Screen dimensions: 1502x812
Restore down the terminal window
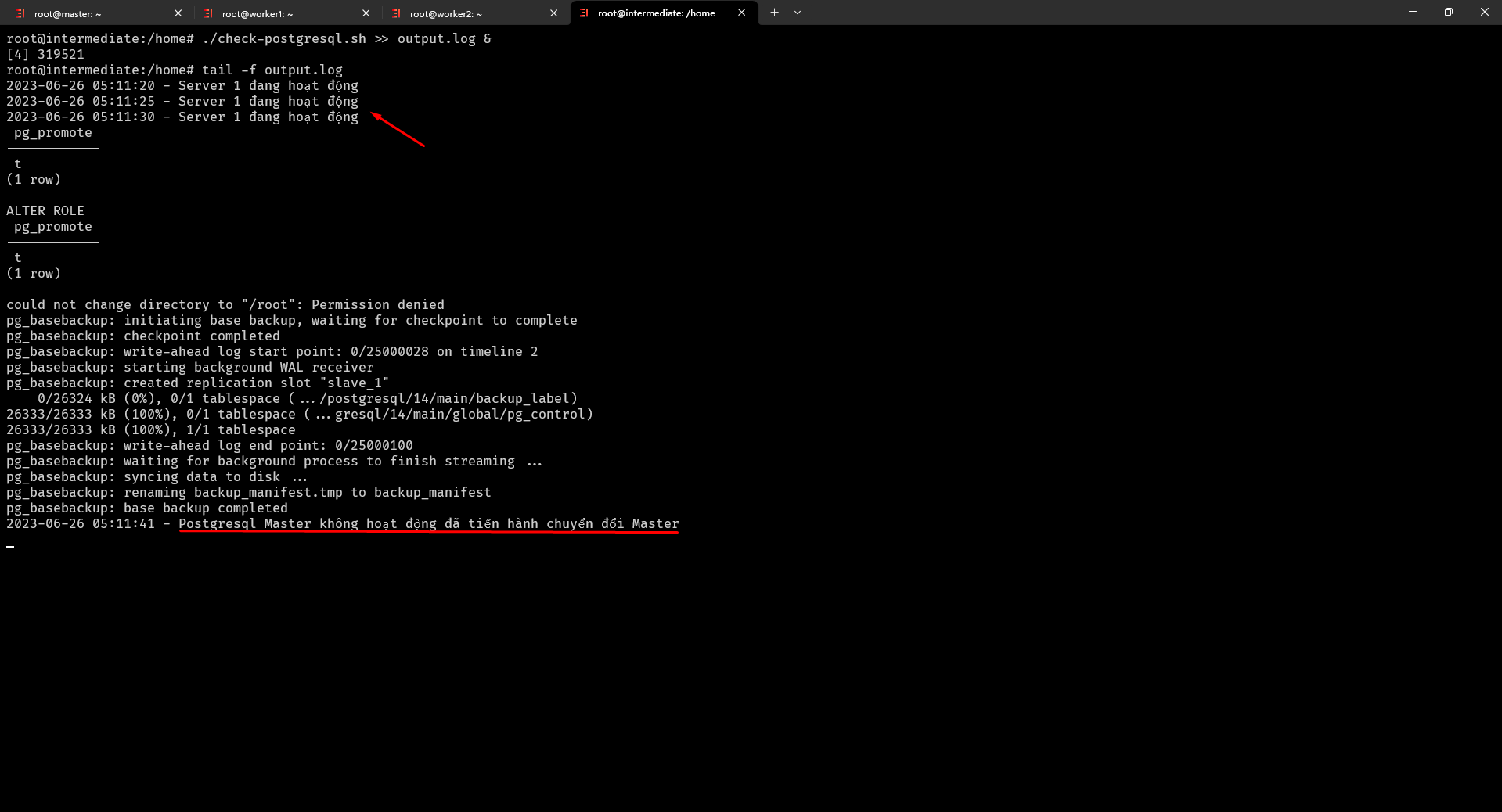pyautogui.click(x=1449, y=12)
